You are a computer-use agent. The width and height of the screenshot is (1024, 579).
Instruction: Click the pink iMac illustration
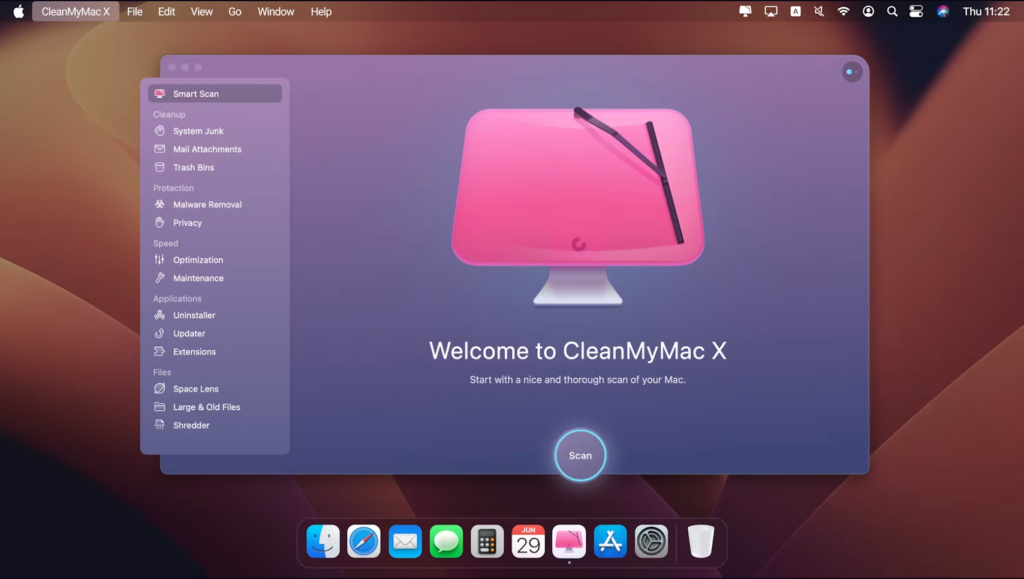point(578,206)
